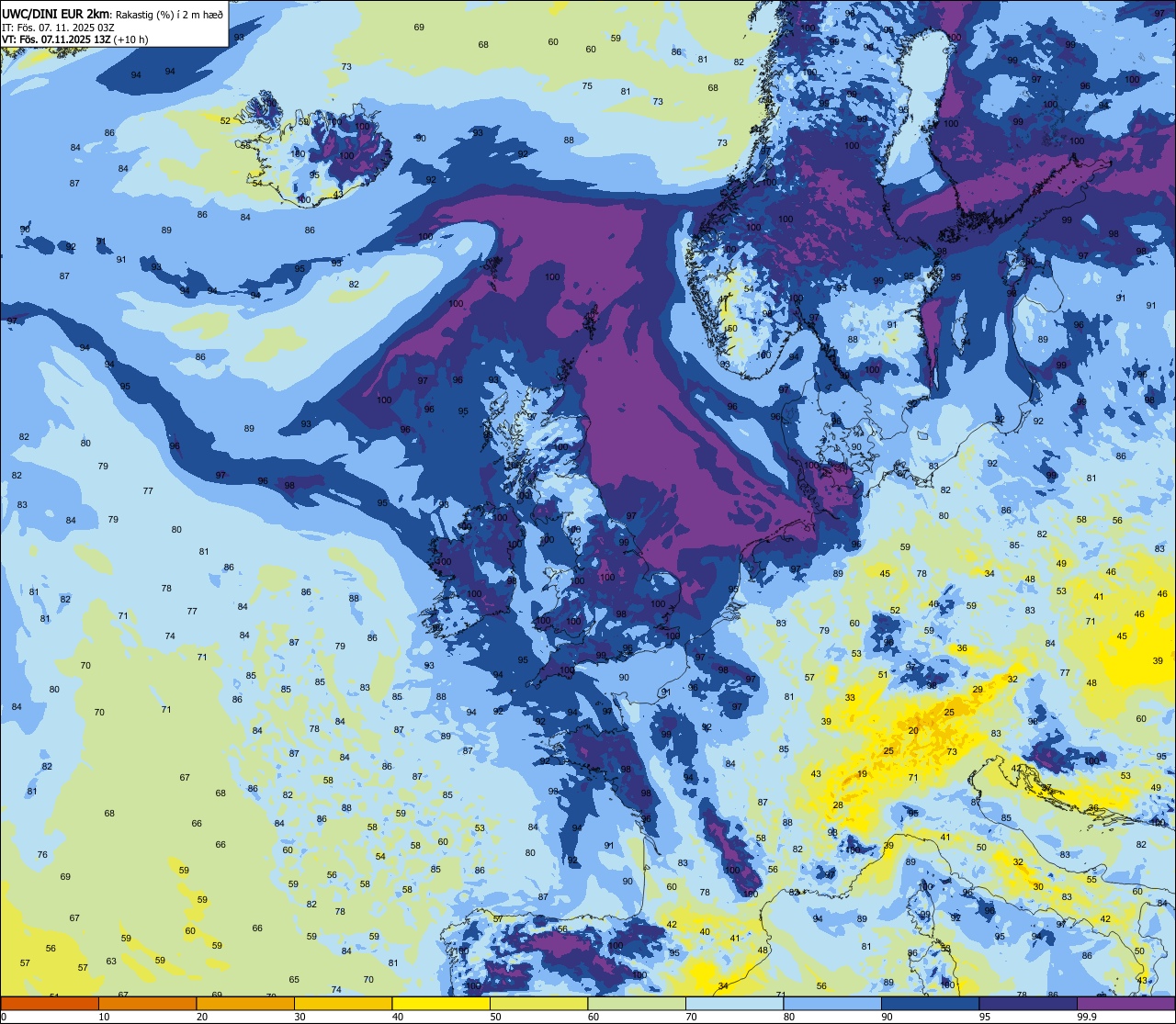Click the 'IT: Fös. 07. 11. 2025 03Z' line
1176x1024 pixels.
pyautogui.click(x=58, y=28)
